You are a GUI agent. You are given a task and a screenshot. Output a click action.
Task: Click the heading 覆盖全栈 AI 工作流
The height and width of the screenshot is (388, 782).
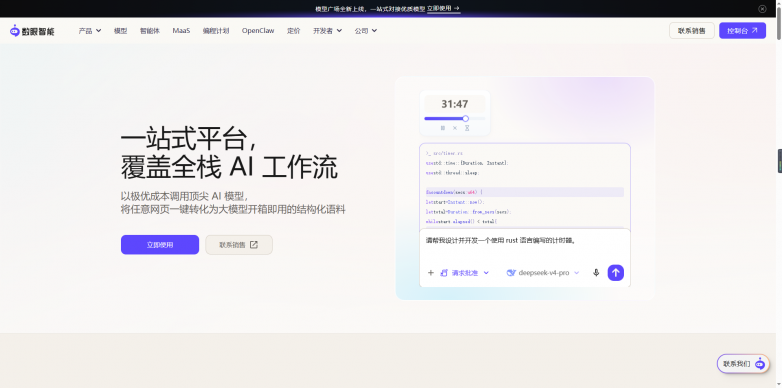pyautogui.click(x=229, y=168)
